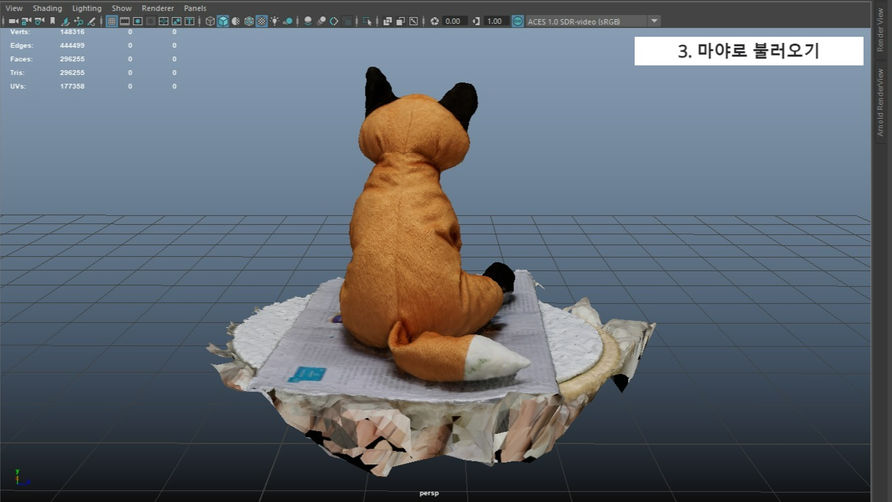Viewport: 892px width, 502px height.
Task: Toggle the Wireframe on Shaded icon
Action: [x=249, y=21]
